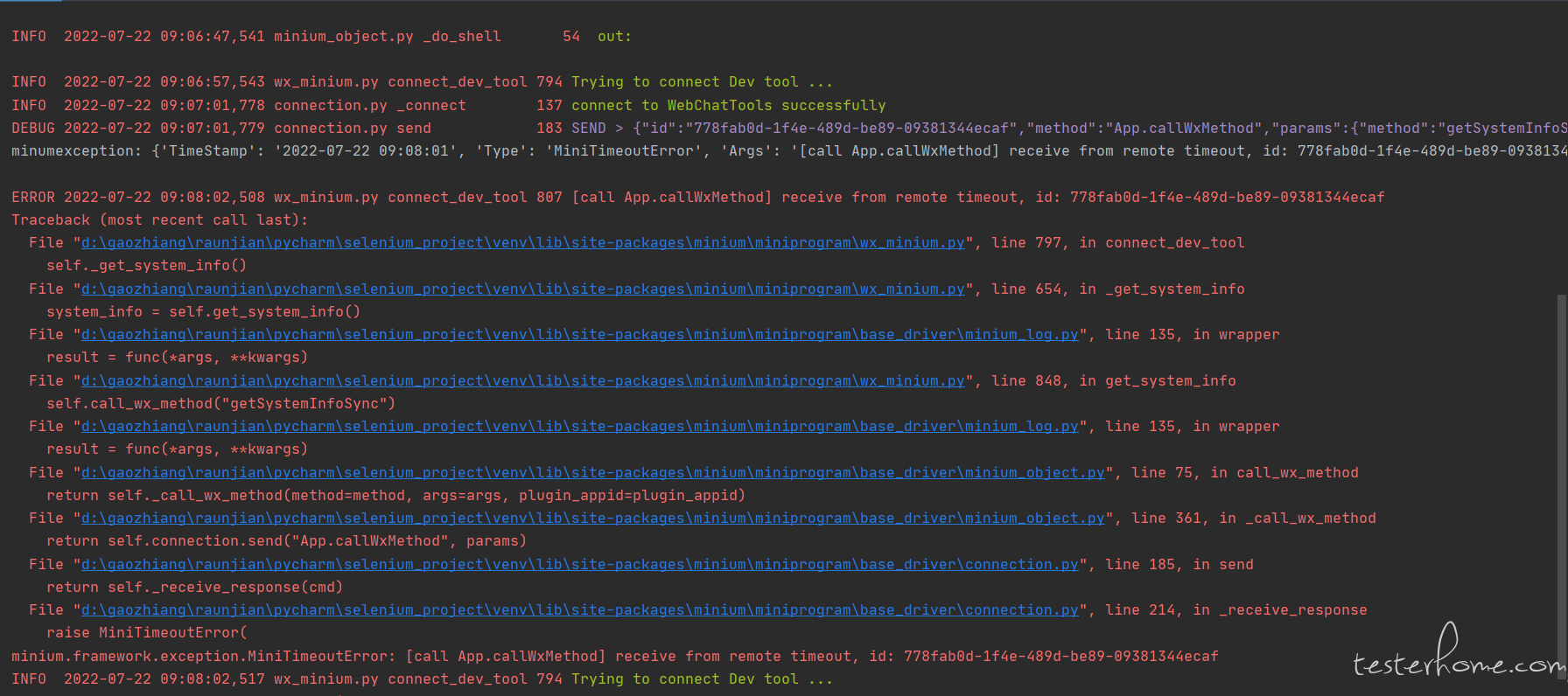Click 'minium.framework.exception.MiniTimeoutError' final message
The image size is (1568, 696).
(615, 657)
